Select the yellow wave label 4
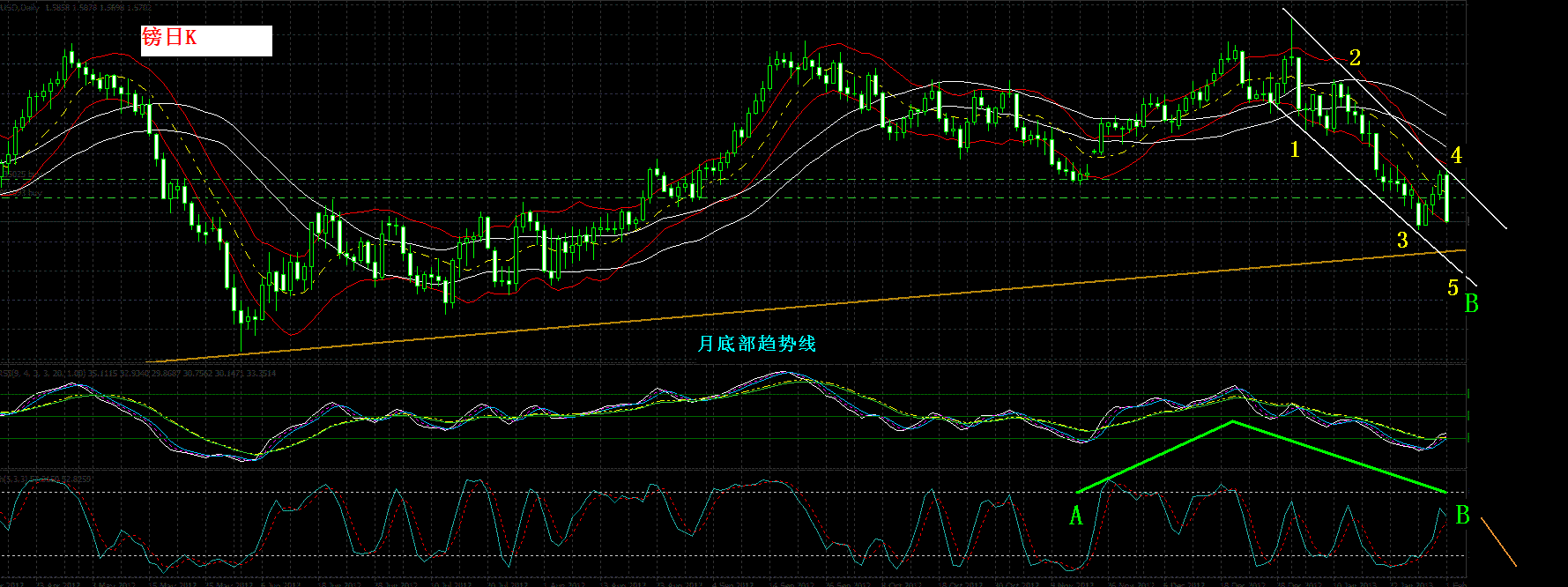 click(x=1456, y=156)
